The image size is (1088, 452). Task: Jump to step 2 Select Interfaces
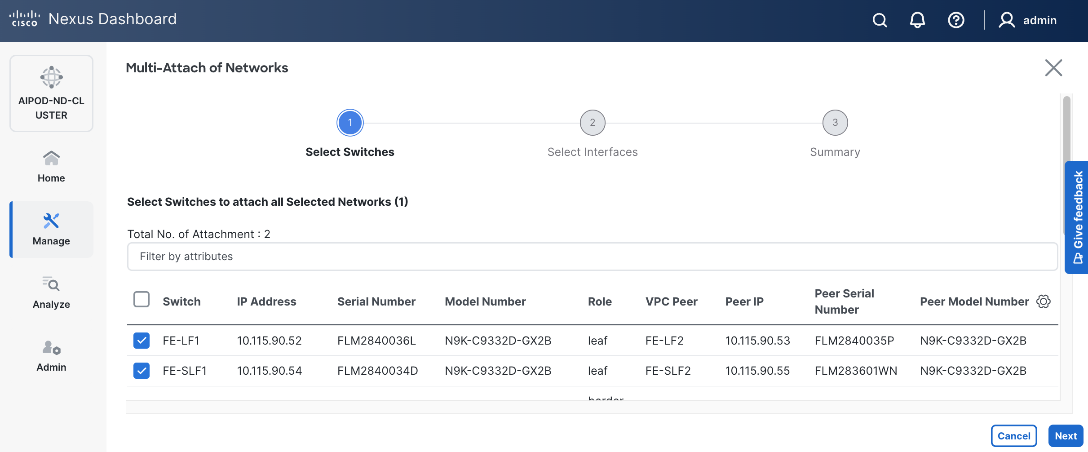pos(592,123)
